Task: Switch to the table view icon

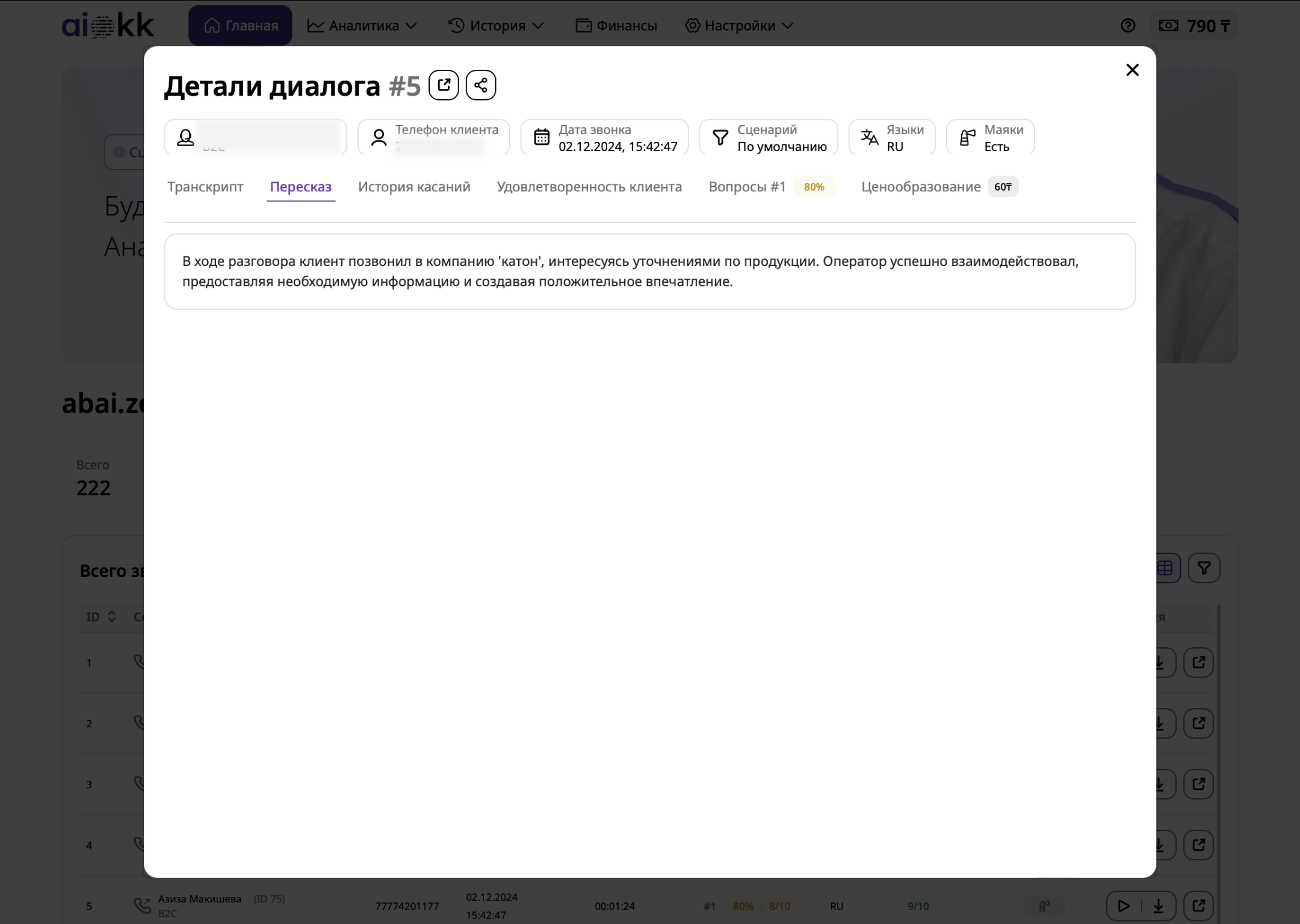Action: tap(1165, 568)
